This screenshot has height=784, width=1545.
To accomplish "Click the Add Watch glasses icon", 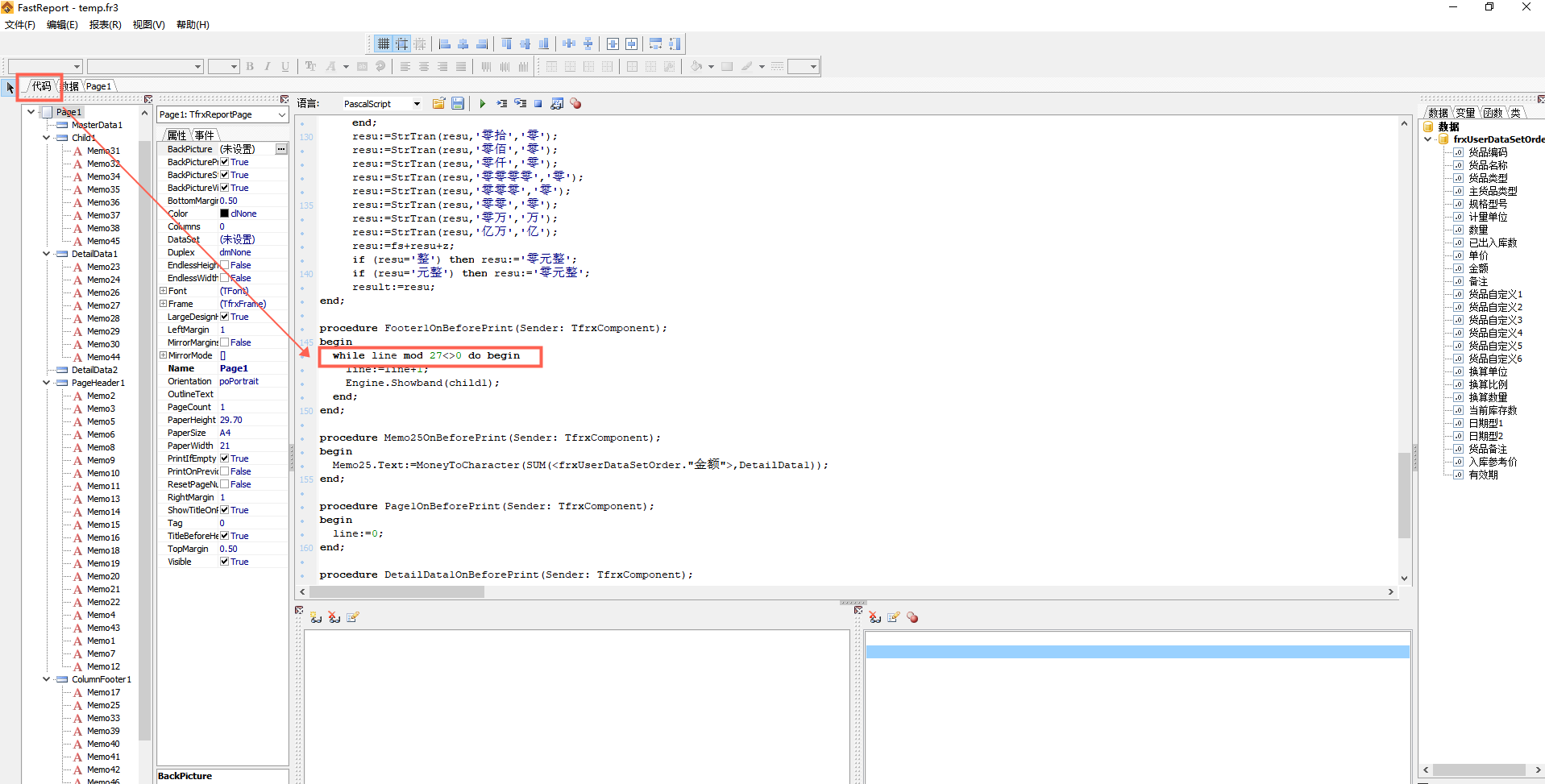I will [315, 617].
